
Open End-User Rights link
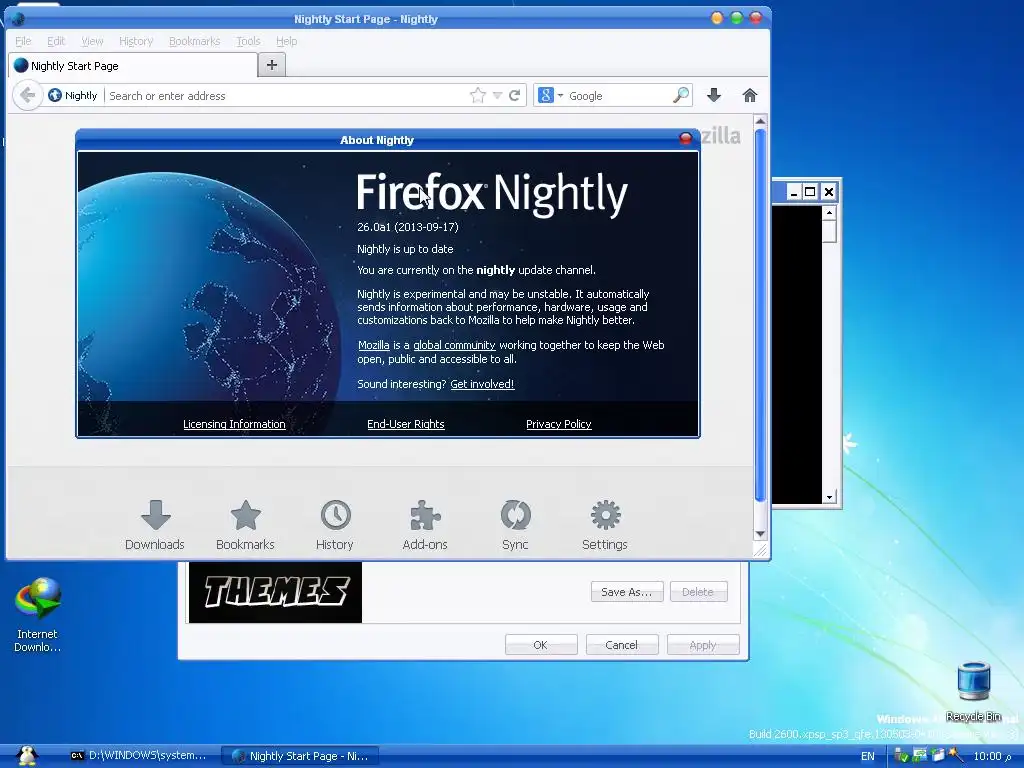(x=406, y=424)
